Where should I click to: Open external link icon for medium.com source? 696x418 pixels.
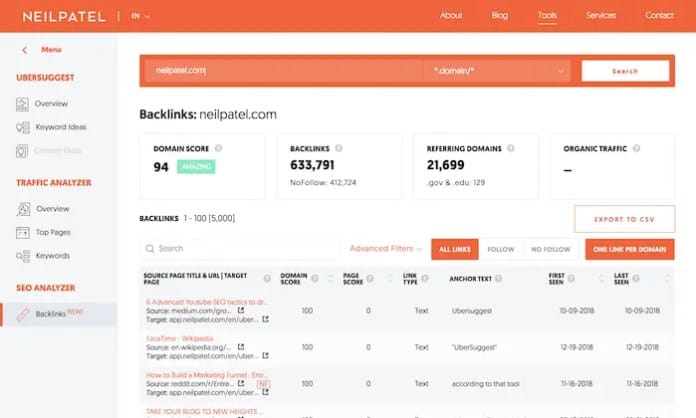(241, 310)
